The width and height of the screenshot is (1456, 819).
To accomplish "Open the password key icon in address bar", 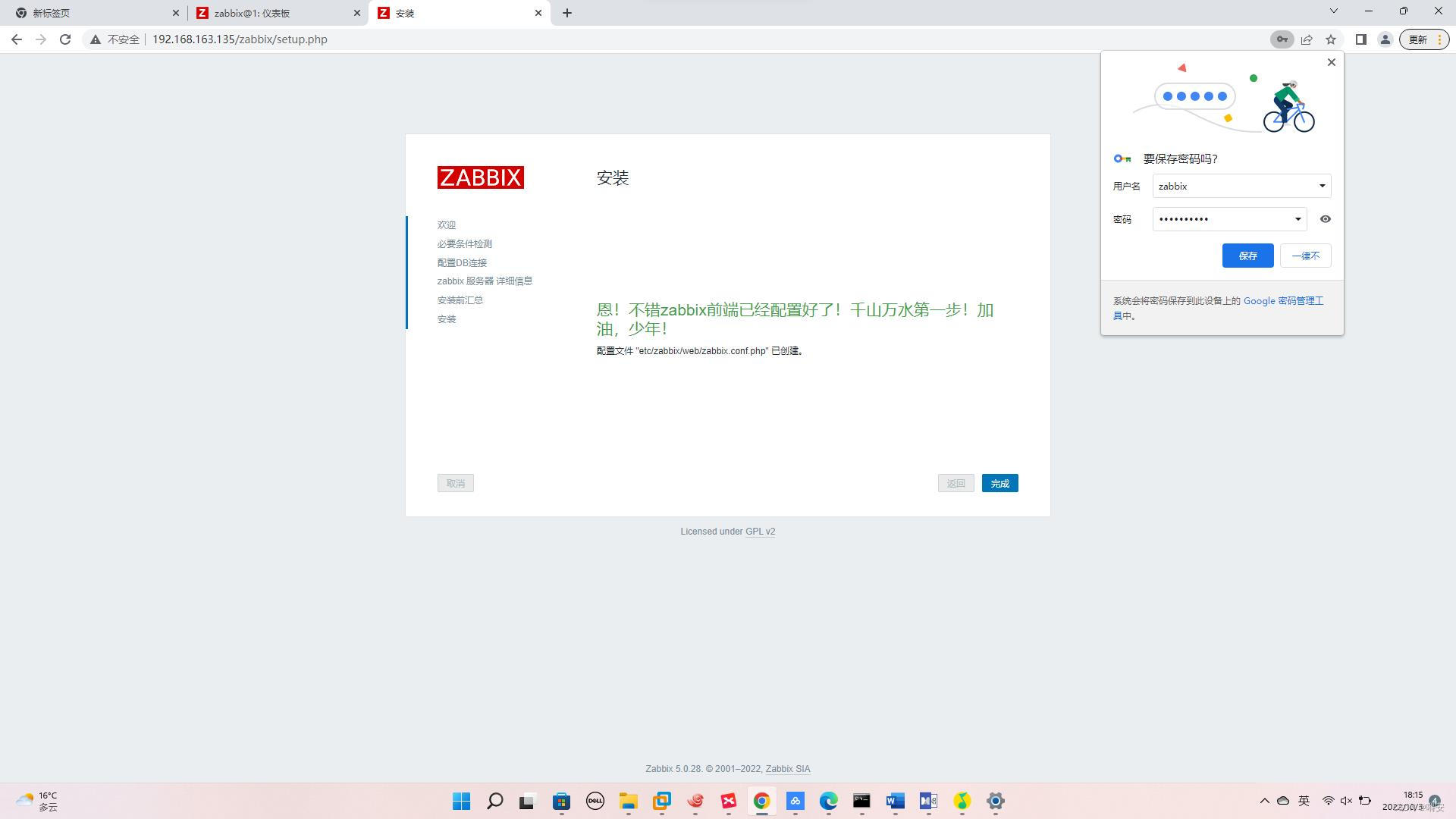I will pyautogui.click(x=1282, y=39).
